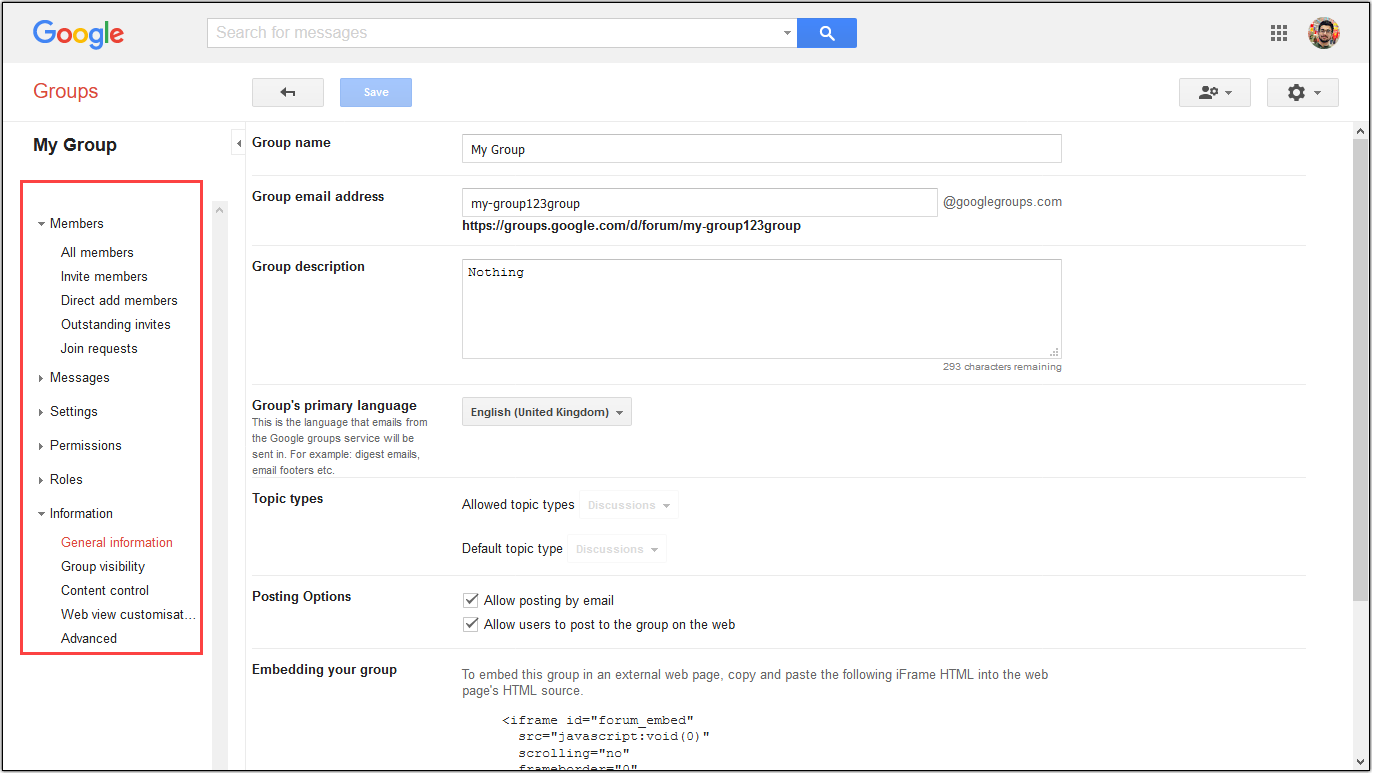Open the settings gear menu
Image resolution: width=1373 pixels, height=774 pixels.
tap(1302, 91)
